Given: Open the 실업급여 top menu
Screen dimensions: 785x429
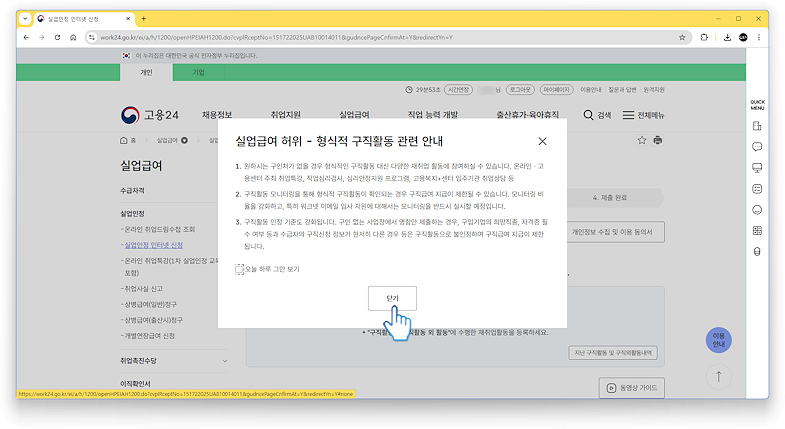Looking at the screenshot, I should [x=354, y=115].
